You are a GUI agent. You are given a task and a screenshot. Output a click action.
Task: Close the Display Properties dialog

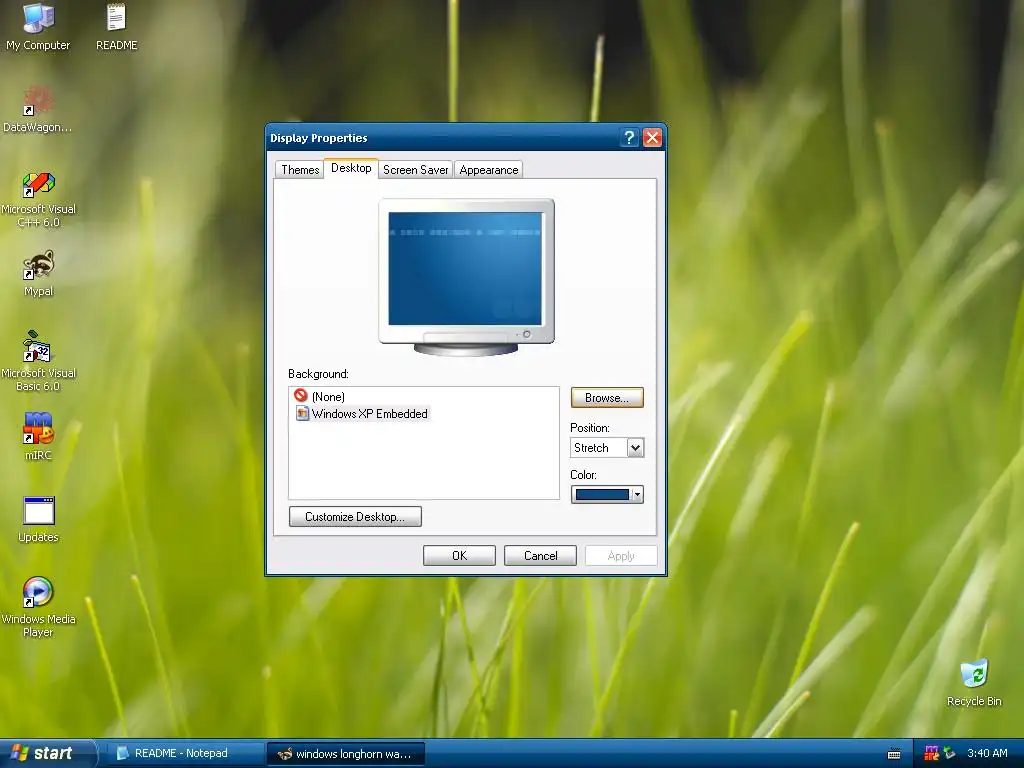[652, 138]
